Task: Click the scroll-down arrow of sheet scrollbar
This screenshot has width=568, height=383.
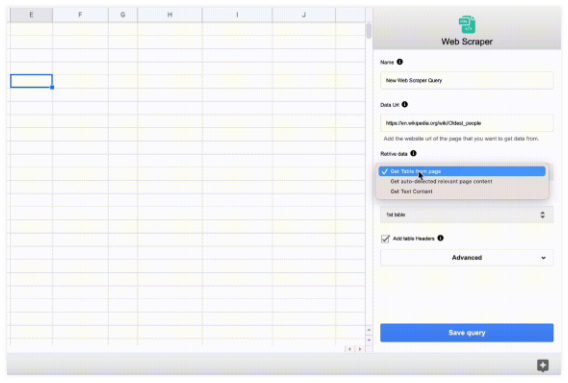Action: [369, 340]
